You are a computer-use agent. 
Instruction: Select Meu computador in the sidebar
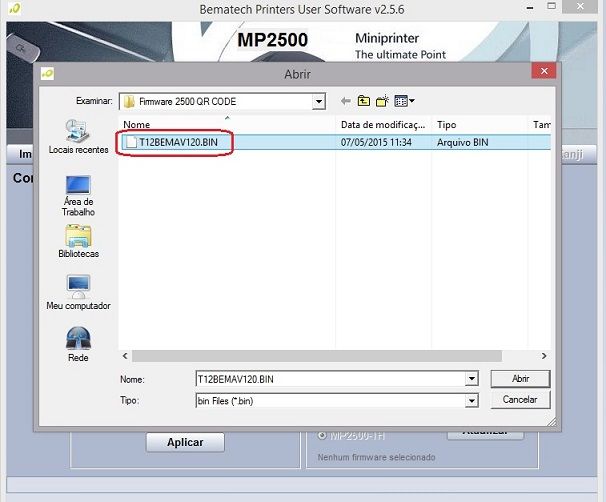click(x=78, y=293)
